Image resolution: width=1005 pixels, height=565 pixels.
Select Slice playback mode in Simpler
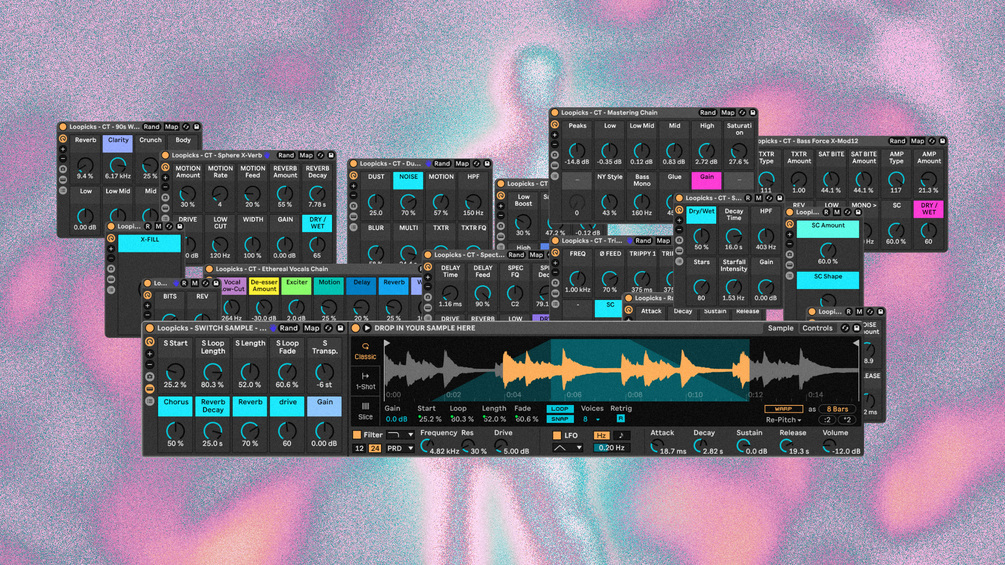[x=365, y=411]
